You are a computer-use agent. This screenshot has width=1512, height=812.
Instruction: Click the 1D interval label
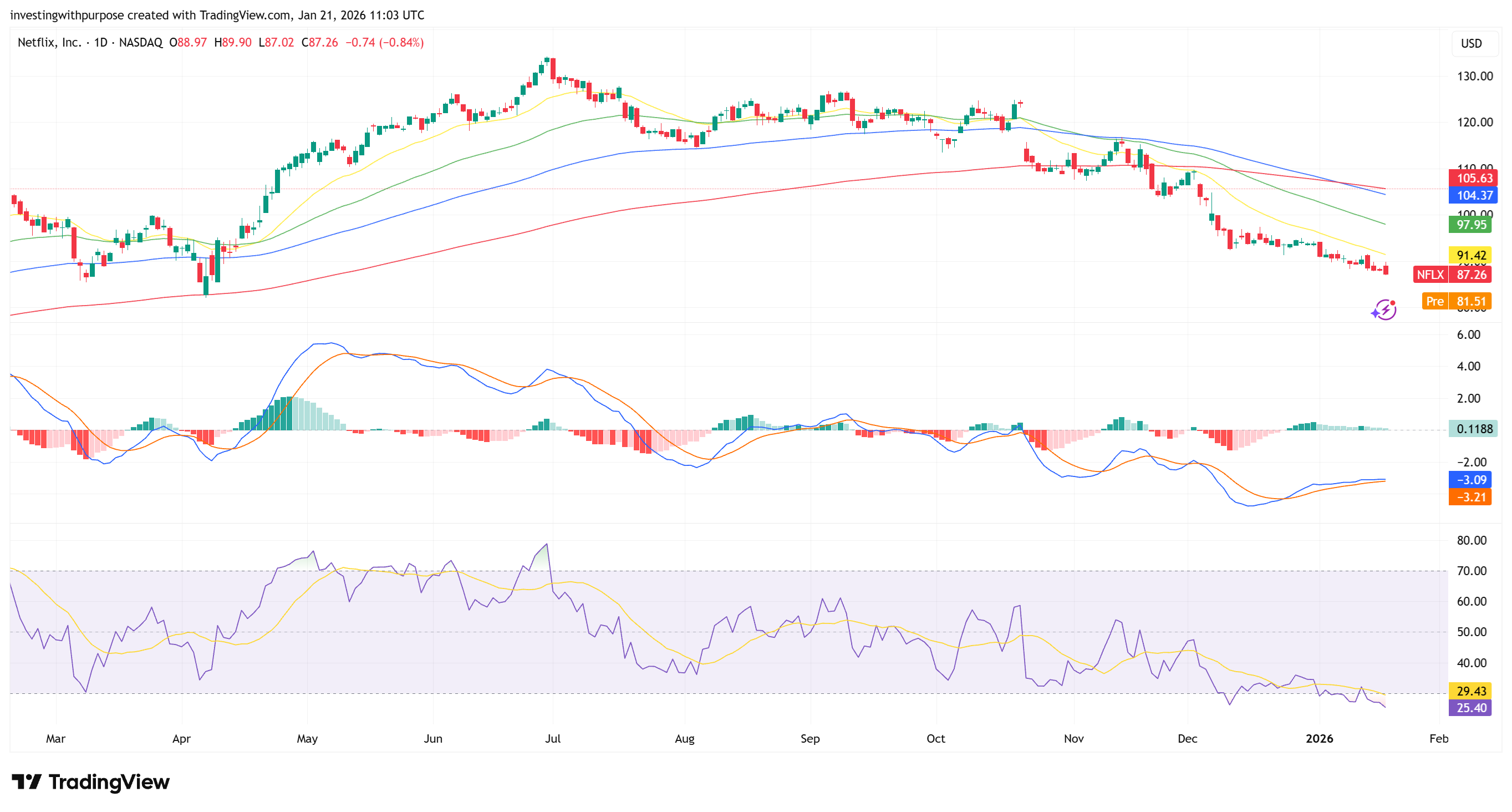(100, 42)
